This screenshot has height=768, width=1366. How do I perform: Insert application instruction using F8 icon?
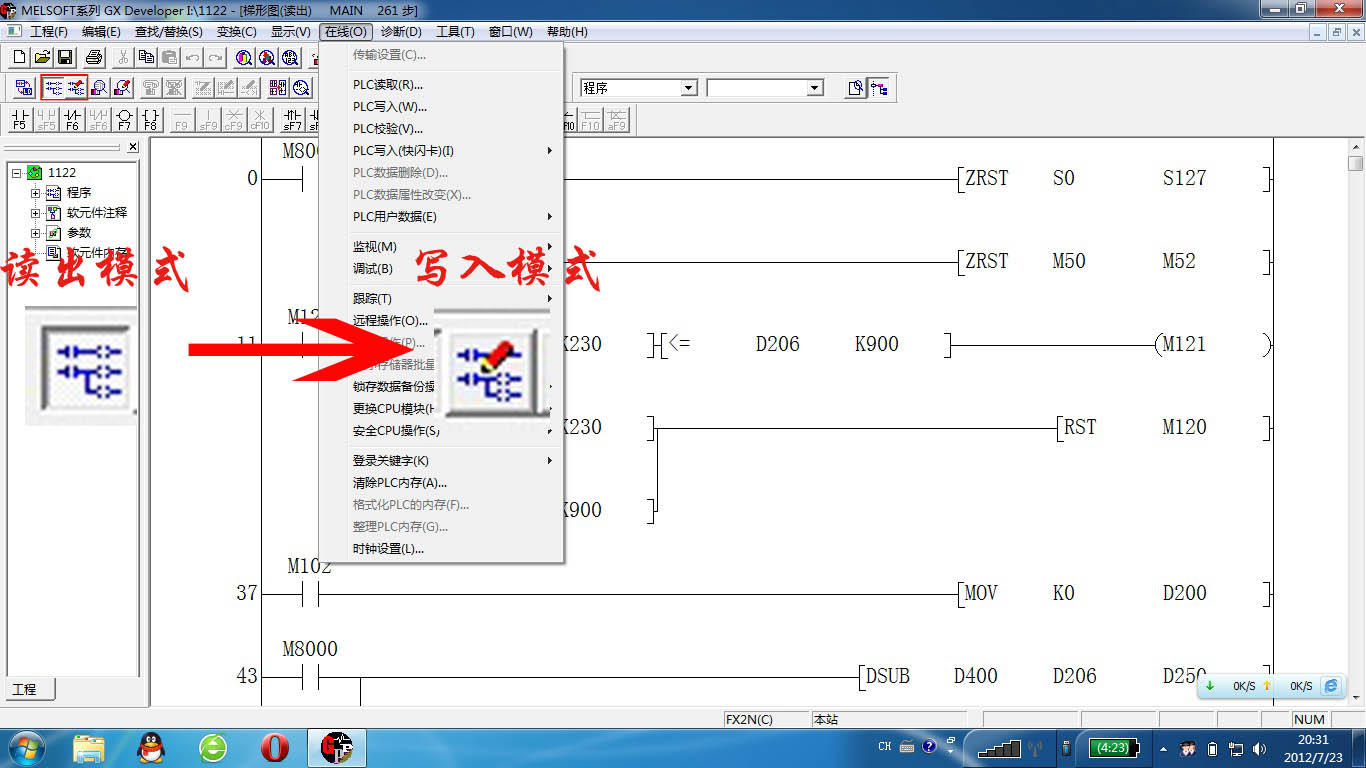150,120
